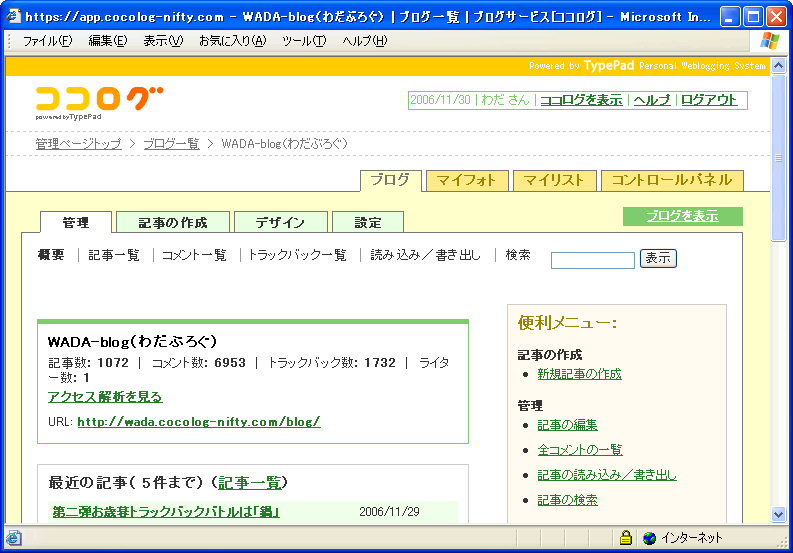Switch to the コントロールパネル tab
Screen dimensions: 793x553
671,181
